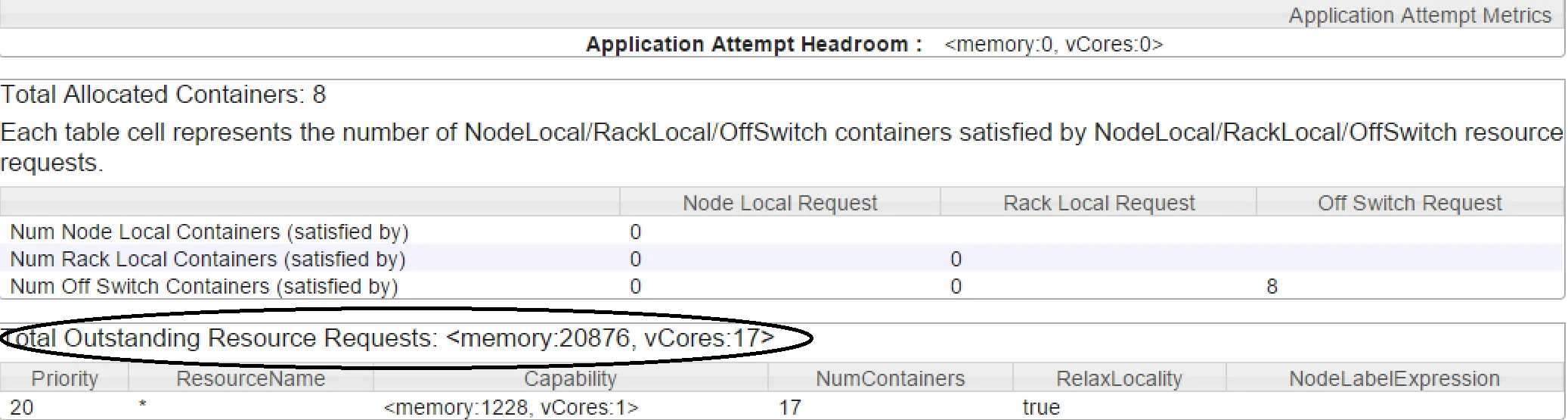Click the Total Allocated Containers heading
This screenshot has width=1568, height=420.
pos(163,95)
